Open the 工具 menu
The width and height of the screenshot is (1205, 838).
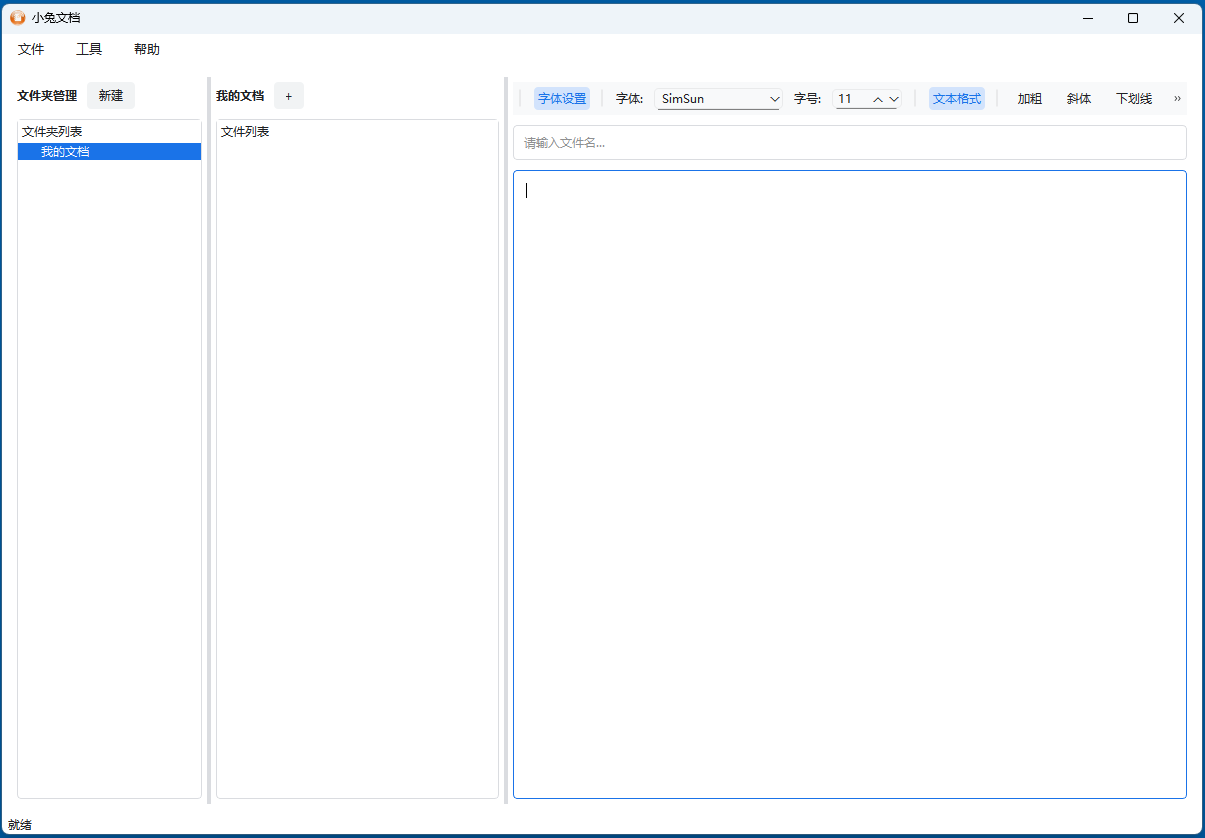coord(89,48)
